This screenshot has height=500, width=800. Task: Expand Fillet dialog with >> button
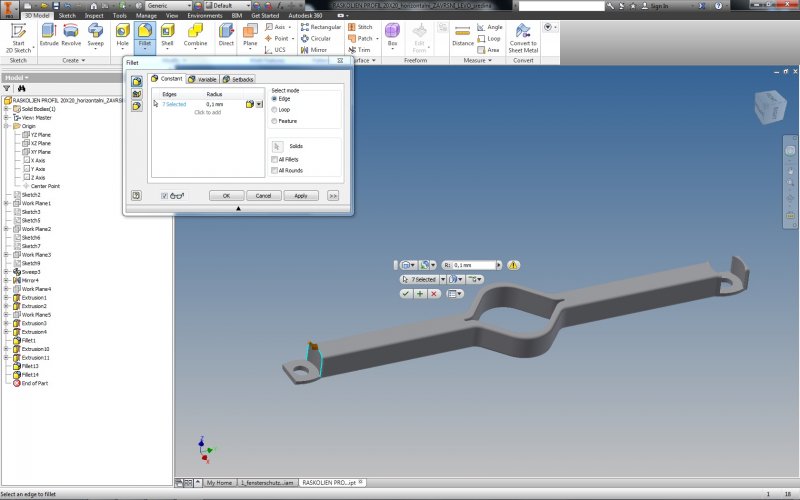333,195
